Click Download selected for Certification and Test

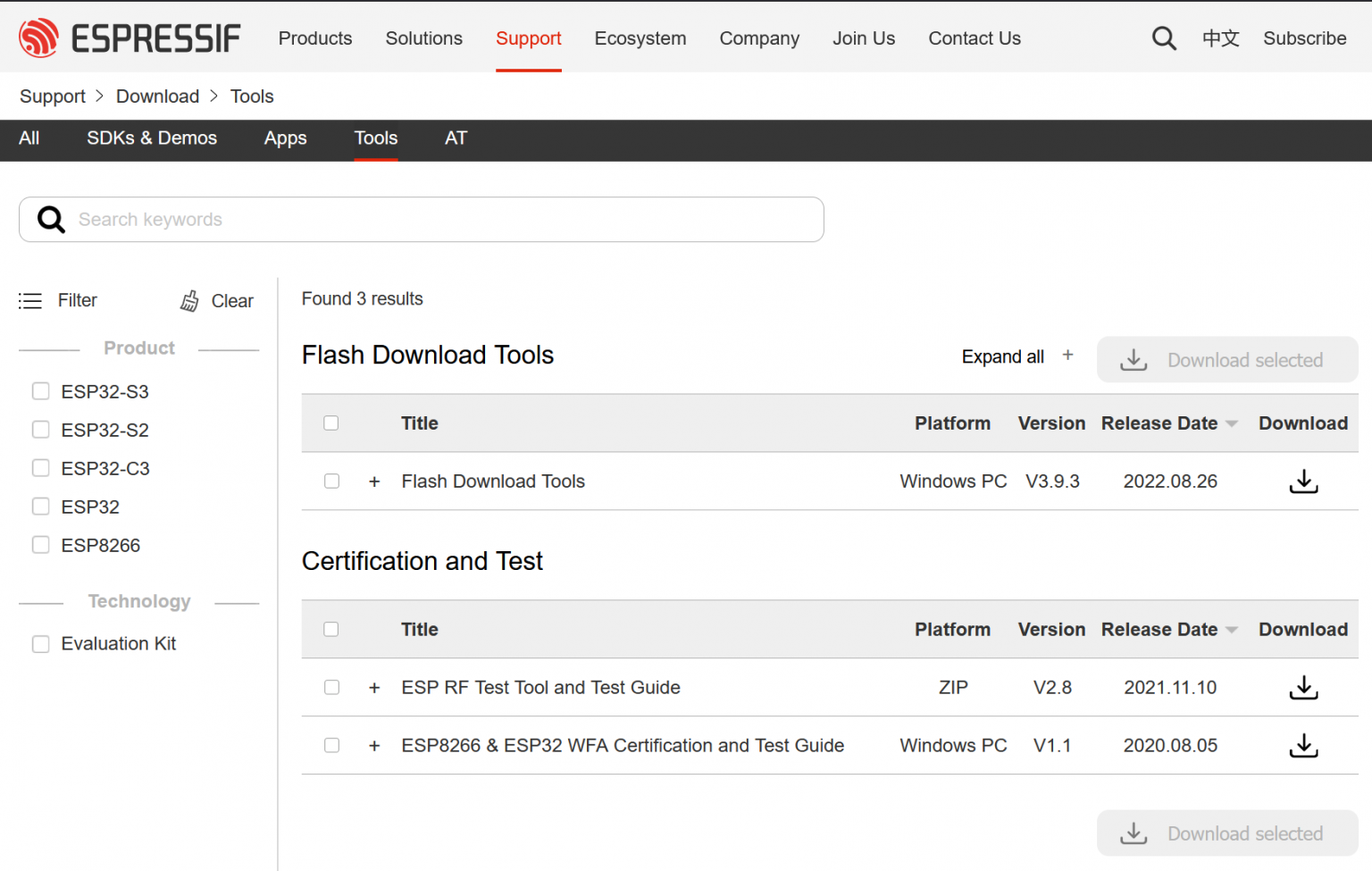1226,833
